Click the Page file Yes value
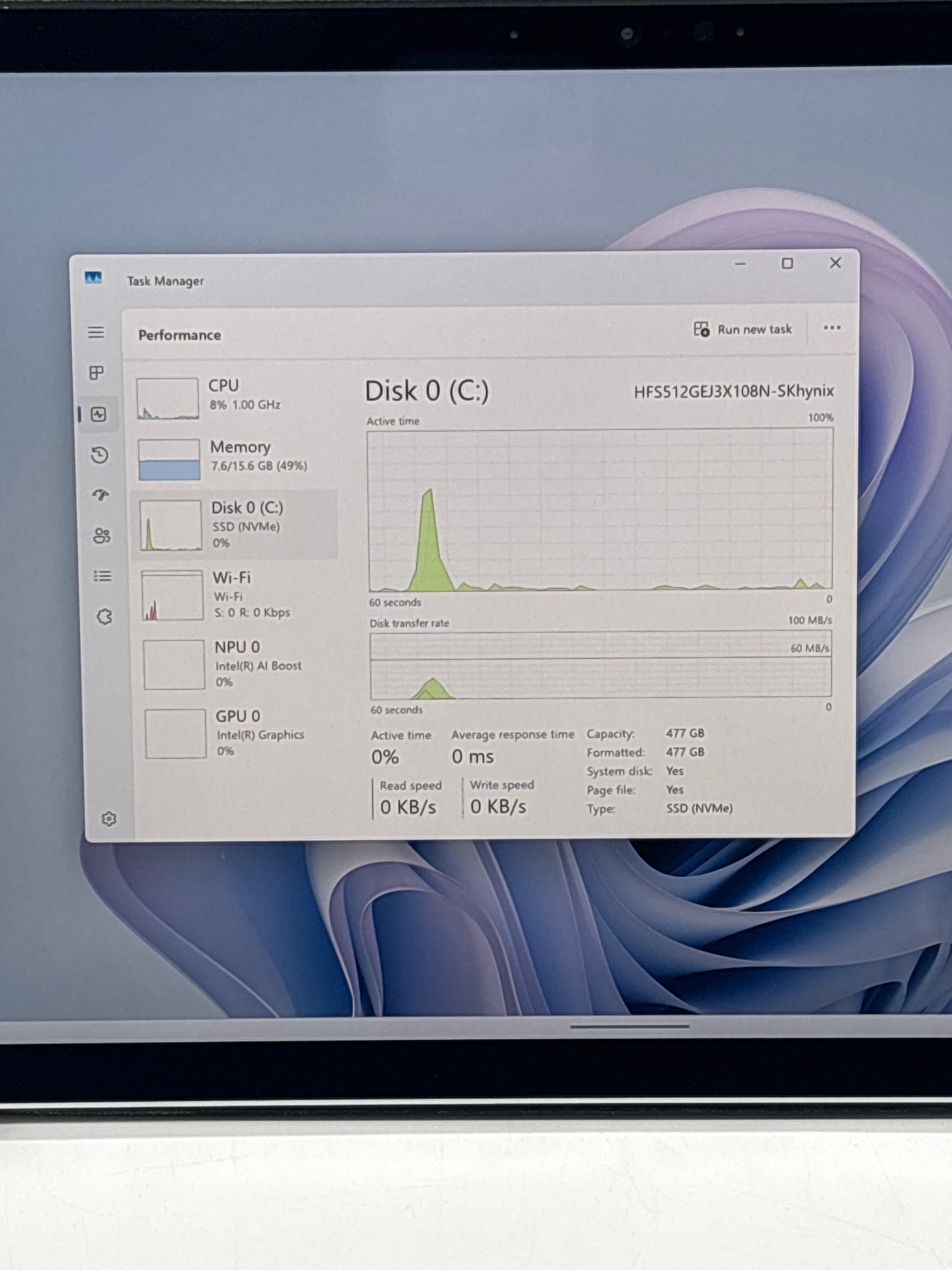Viewport: 952px width, 1270px height. click(675, 789)
